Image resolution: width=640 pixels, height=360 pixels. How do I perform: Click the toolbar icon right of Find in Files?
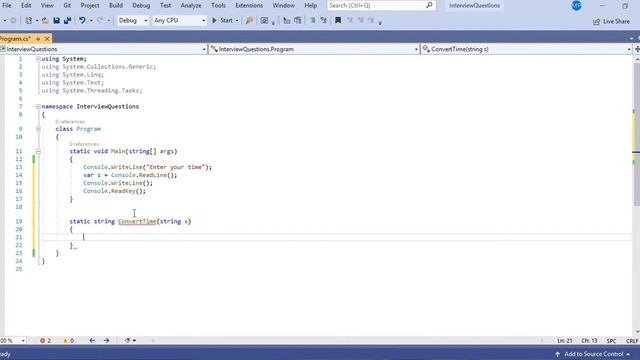(264, 20)
